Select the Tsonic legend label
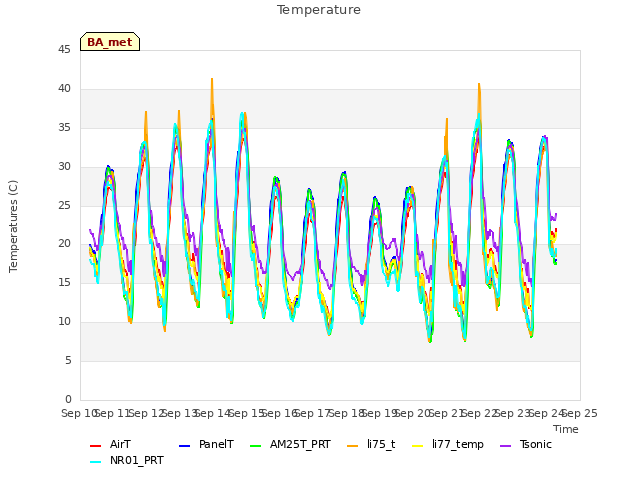 (x=536, y=444)
